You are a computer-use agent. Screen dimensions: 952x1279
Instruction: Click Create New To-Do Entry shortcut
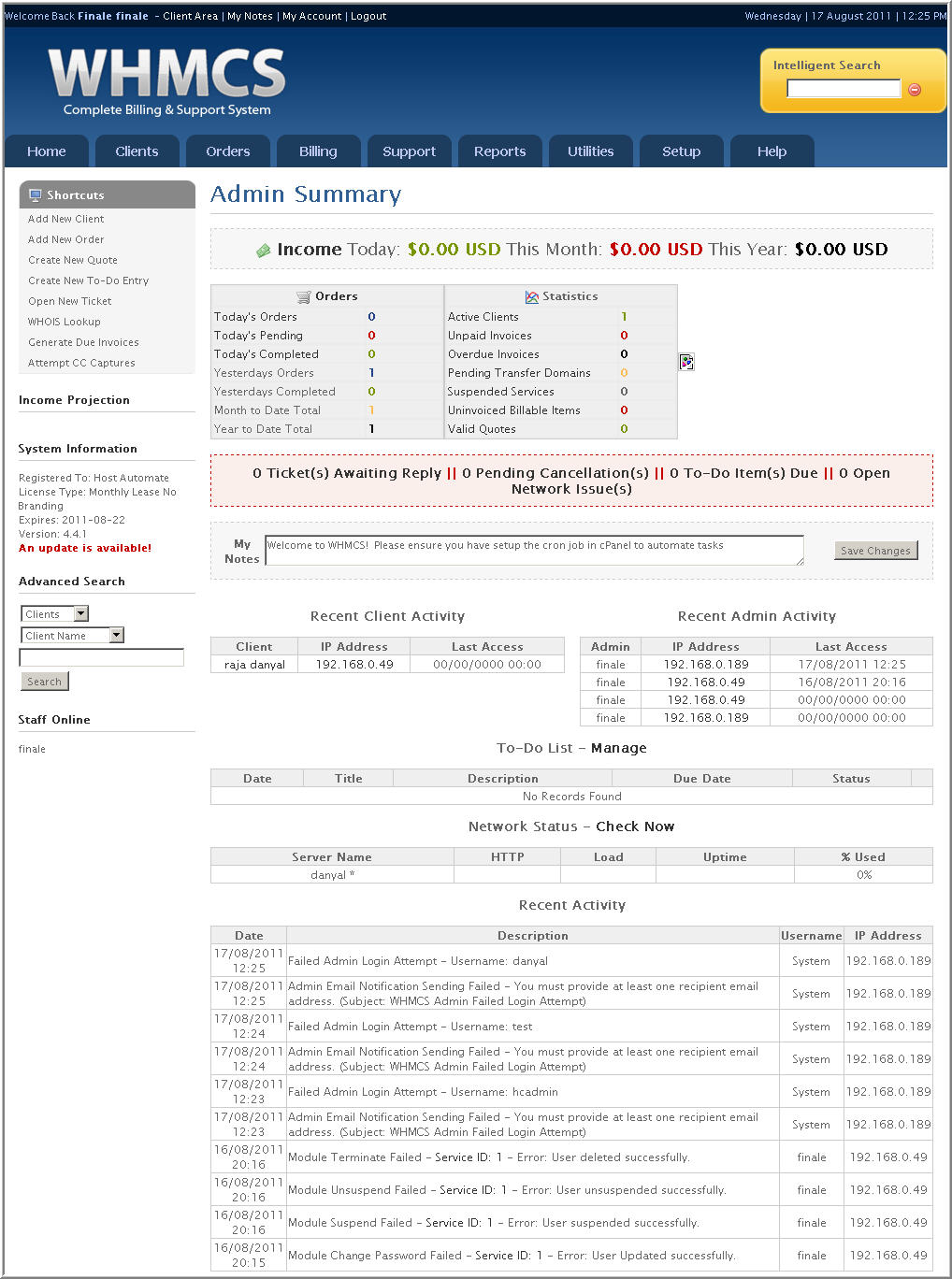click(88, 280)
